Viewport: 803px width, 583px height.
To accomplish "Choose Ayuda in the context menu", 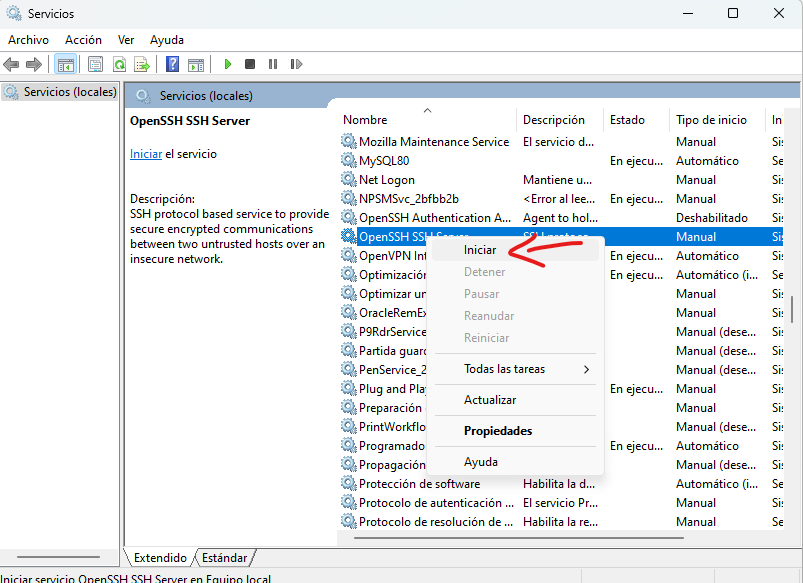I will pyautogui.click(x=515, y=462).
